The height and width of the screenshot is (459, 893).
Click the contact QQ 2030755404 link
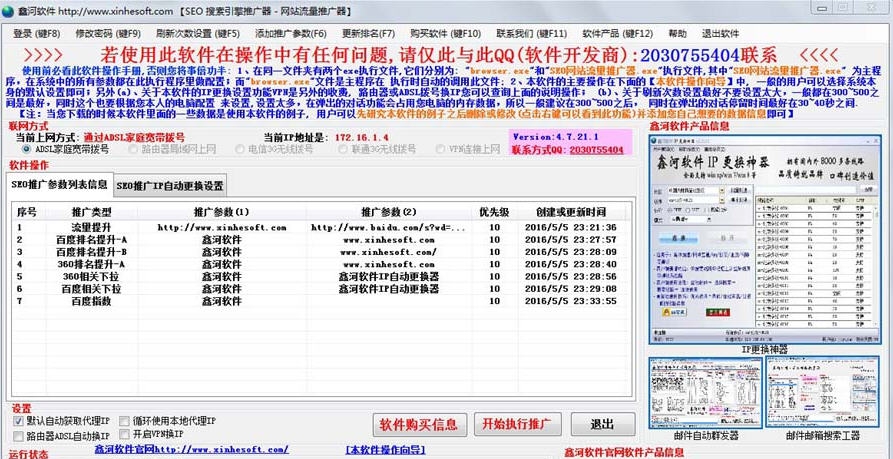coord(596,150)
